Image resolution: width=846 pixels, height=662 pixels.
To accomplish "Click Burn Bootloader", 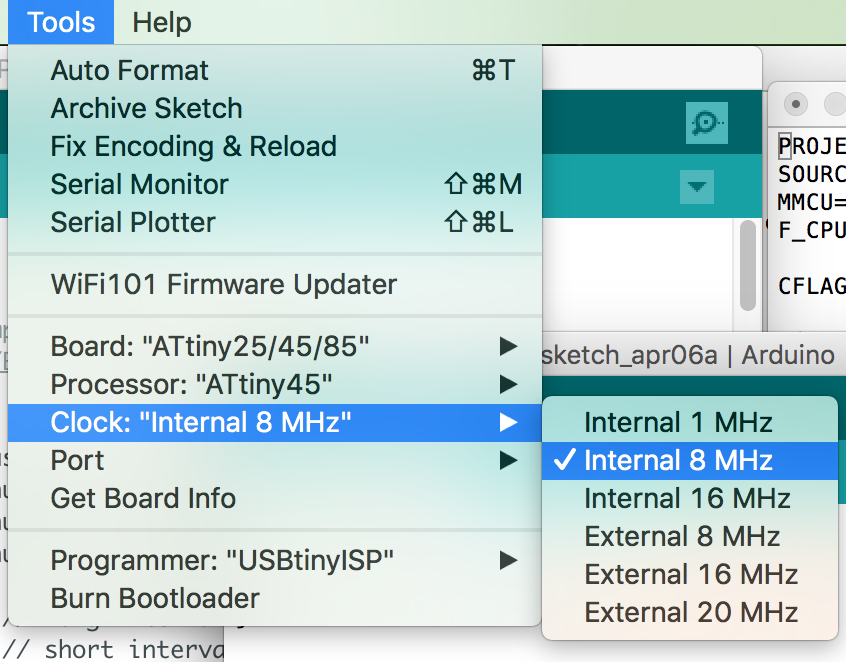I will click(275, 598).
